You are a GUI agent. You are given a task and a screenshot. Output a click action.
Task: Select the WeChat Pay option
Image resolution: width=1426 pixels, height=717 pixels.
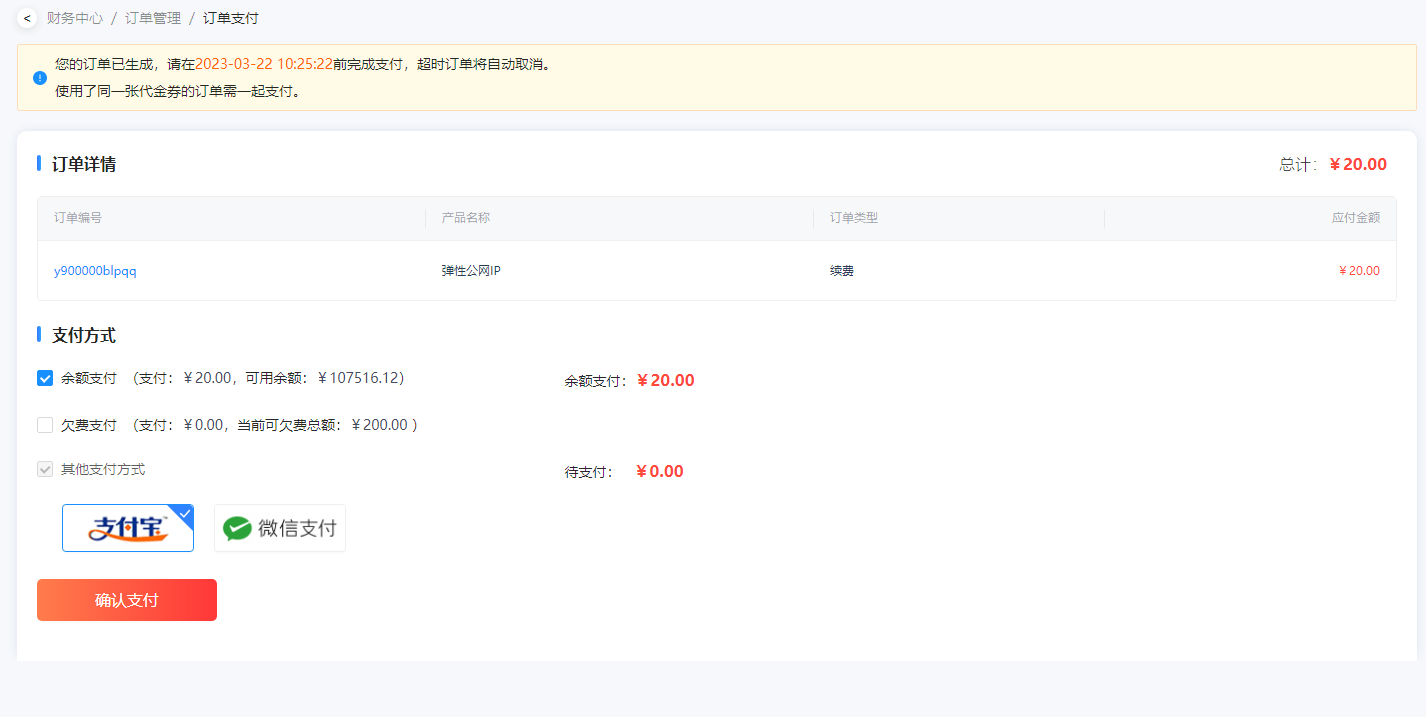coord(280,528)
